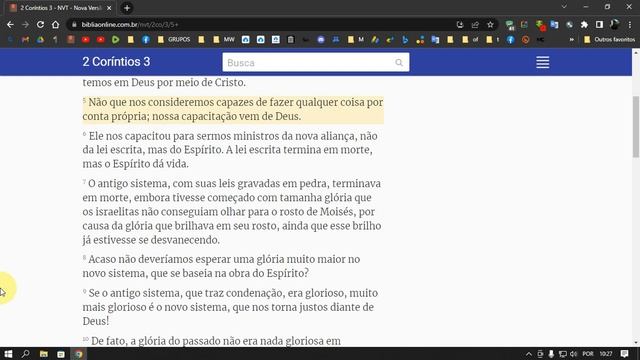Open the Google Drive bookmark
The width and height of the screenshot is (640, 360).
coord(40,40)
